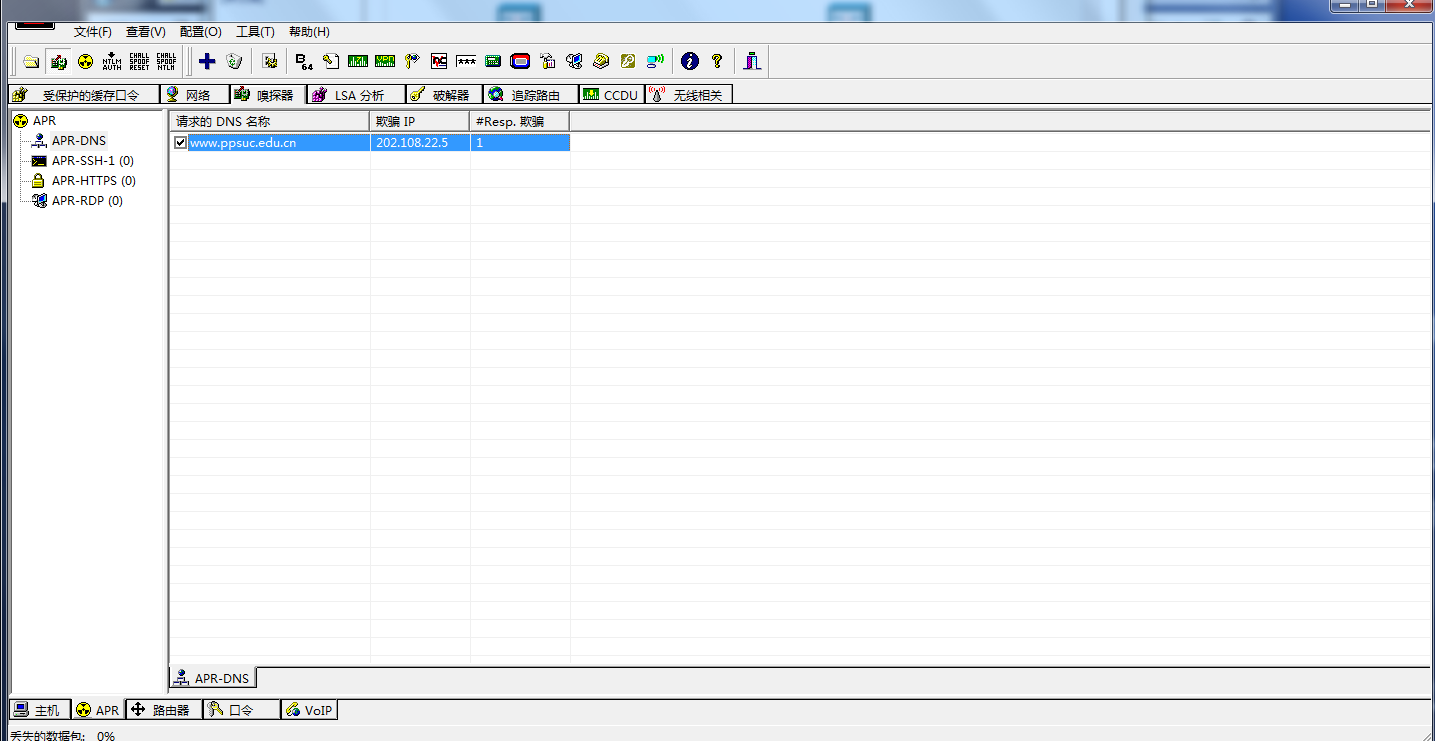Open the 配置(O) menu
Viewport: 1435px width, 741px height.
(201, 32)
